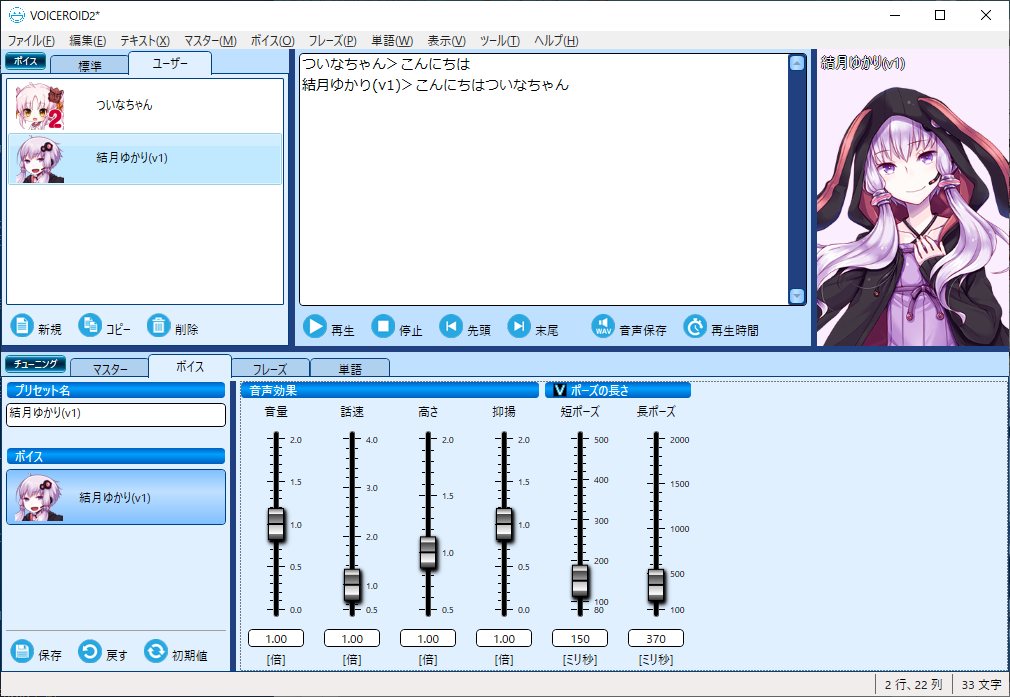
Task: Play the text with the 再生 button
Action: pos(329,327)
